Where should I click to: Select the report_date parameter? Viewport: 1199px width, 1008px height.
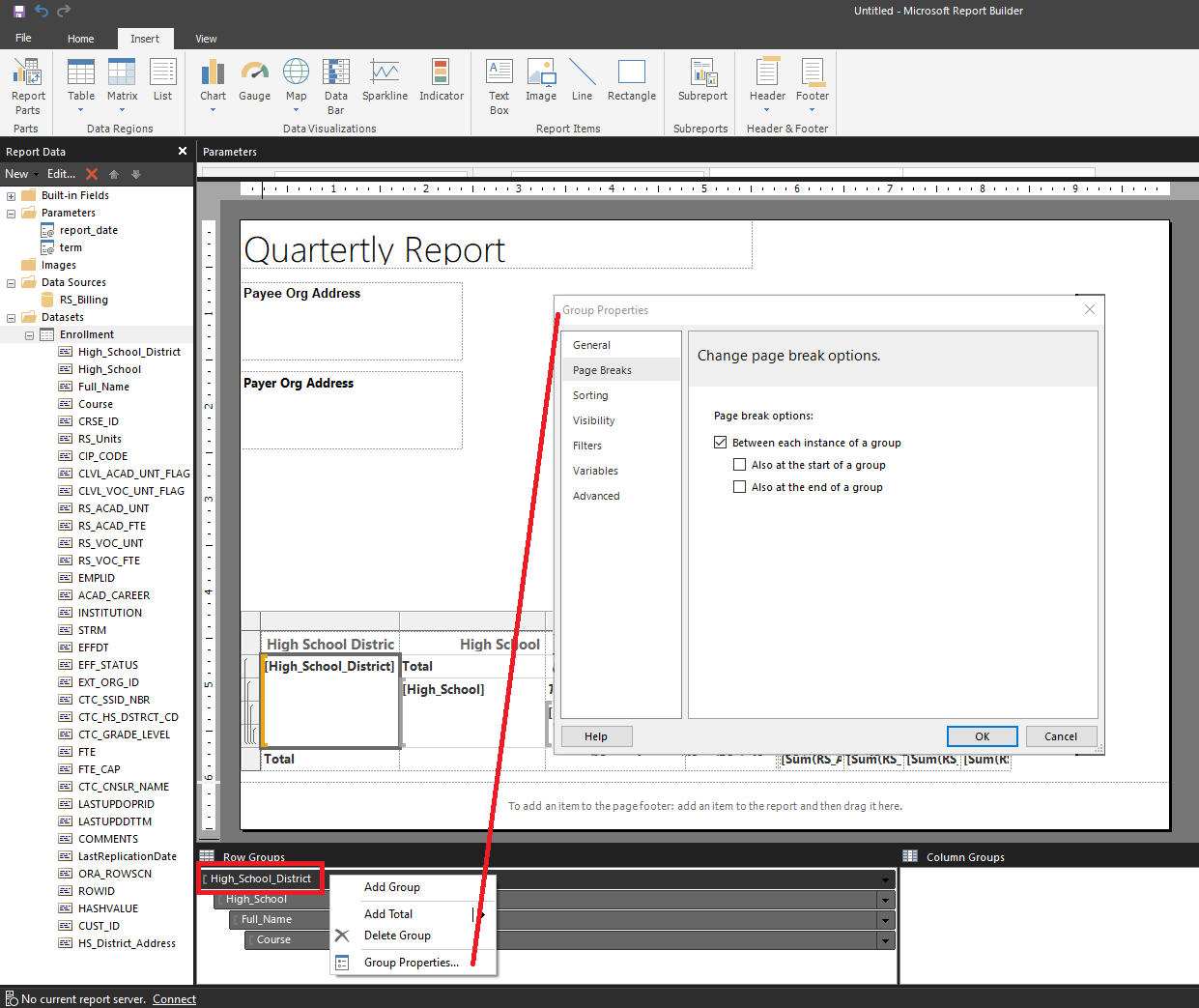click(x=89, y=231)
